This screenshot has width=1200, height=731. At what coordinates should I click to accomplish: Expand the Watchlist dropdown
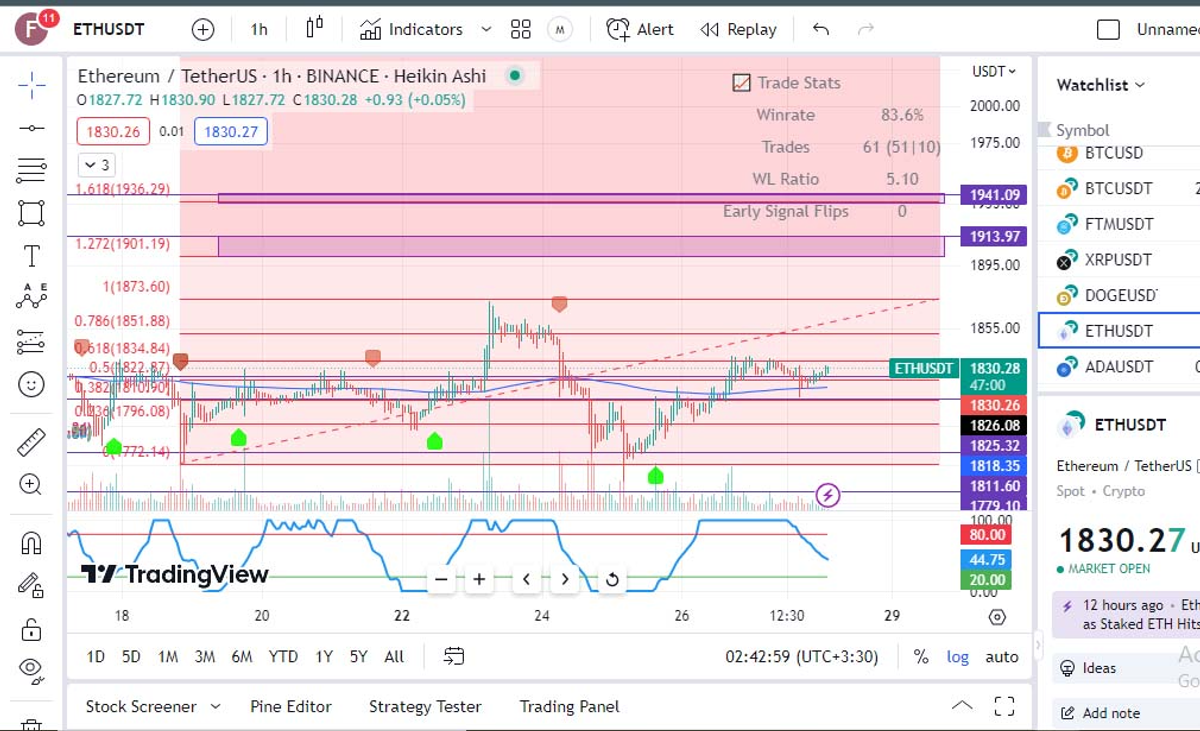(1100, 85)
